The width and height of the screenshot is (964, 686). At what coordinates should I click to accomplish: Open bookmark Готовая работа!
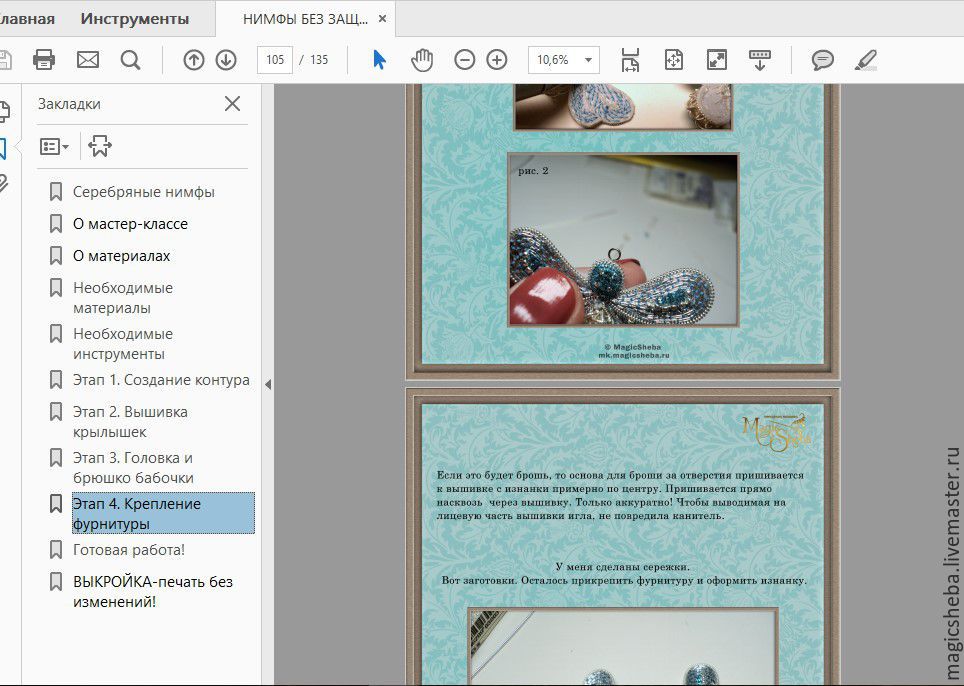pos(129,550)
